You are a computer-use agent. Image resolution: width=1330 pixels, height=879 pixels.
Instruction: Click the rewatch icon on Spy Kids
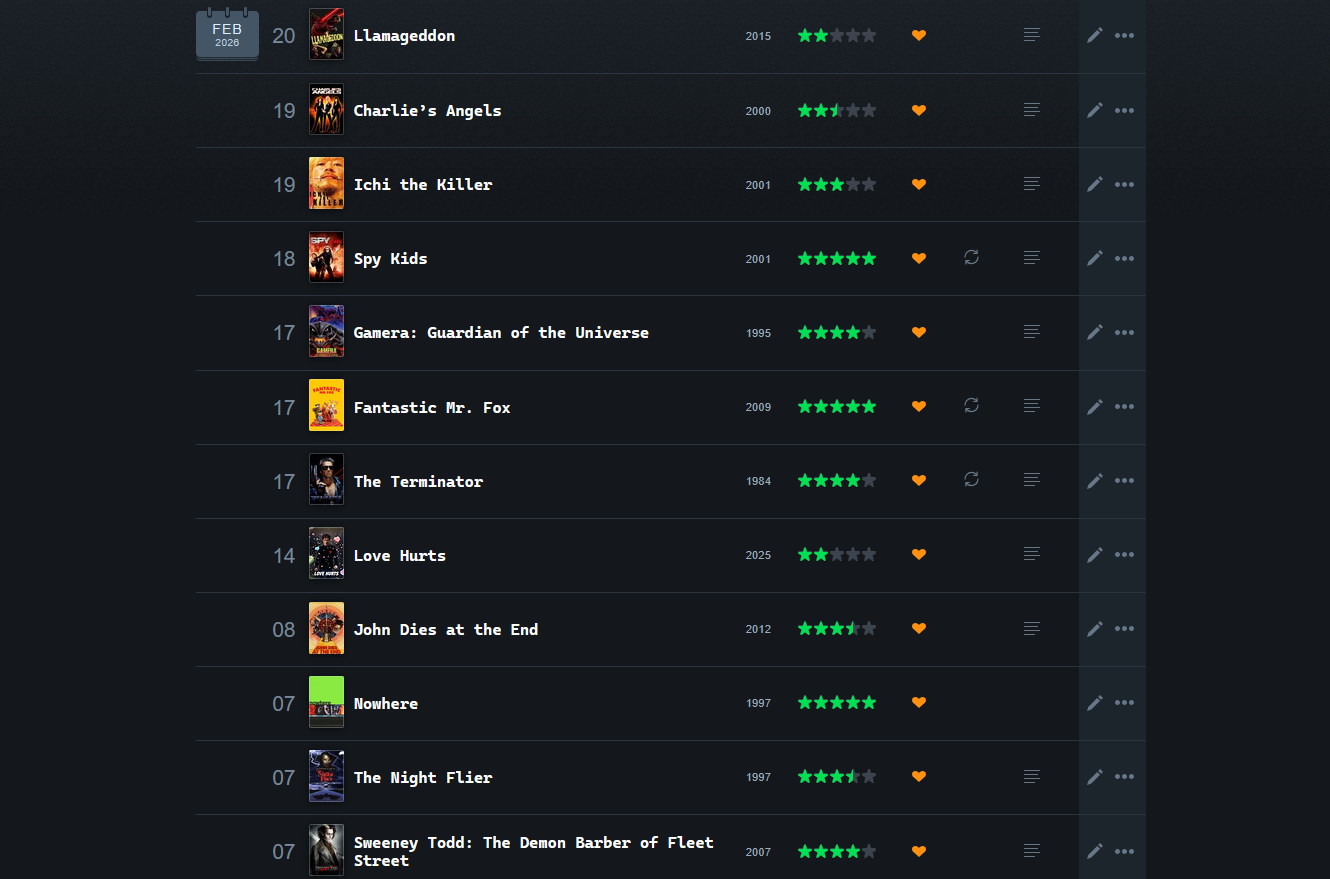point(971,258)
